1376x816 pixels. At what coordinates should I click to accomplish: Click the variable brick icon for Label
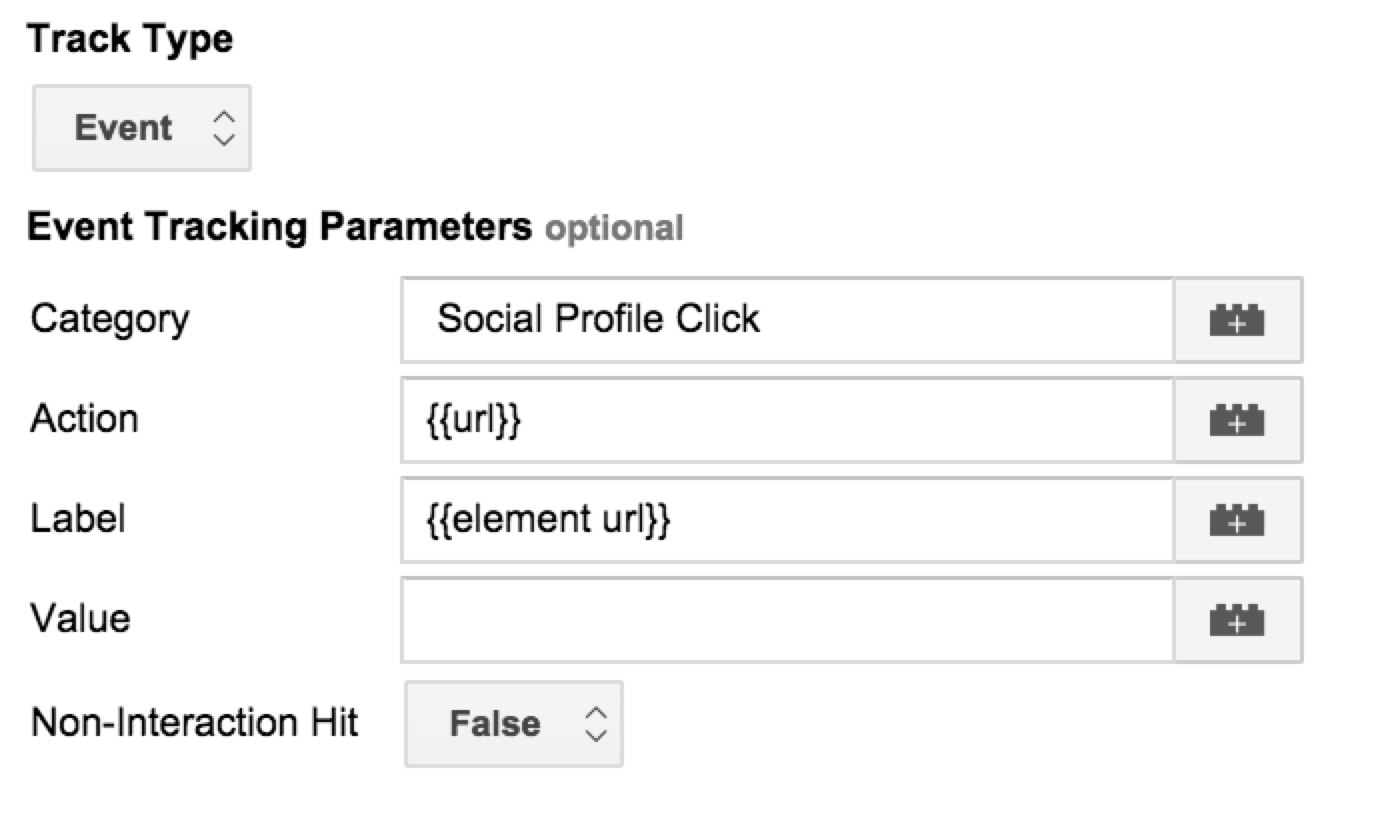click(1237, 520)
